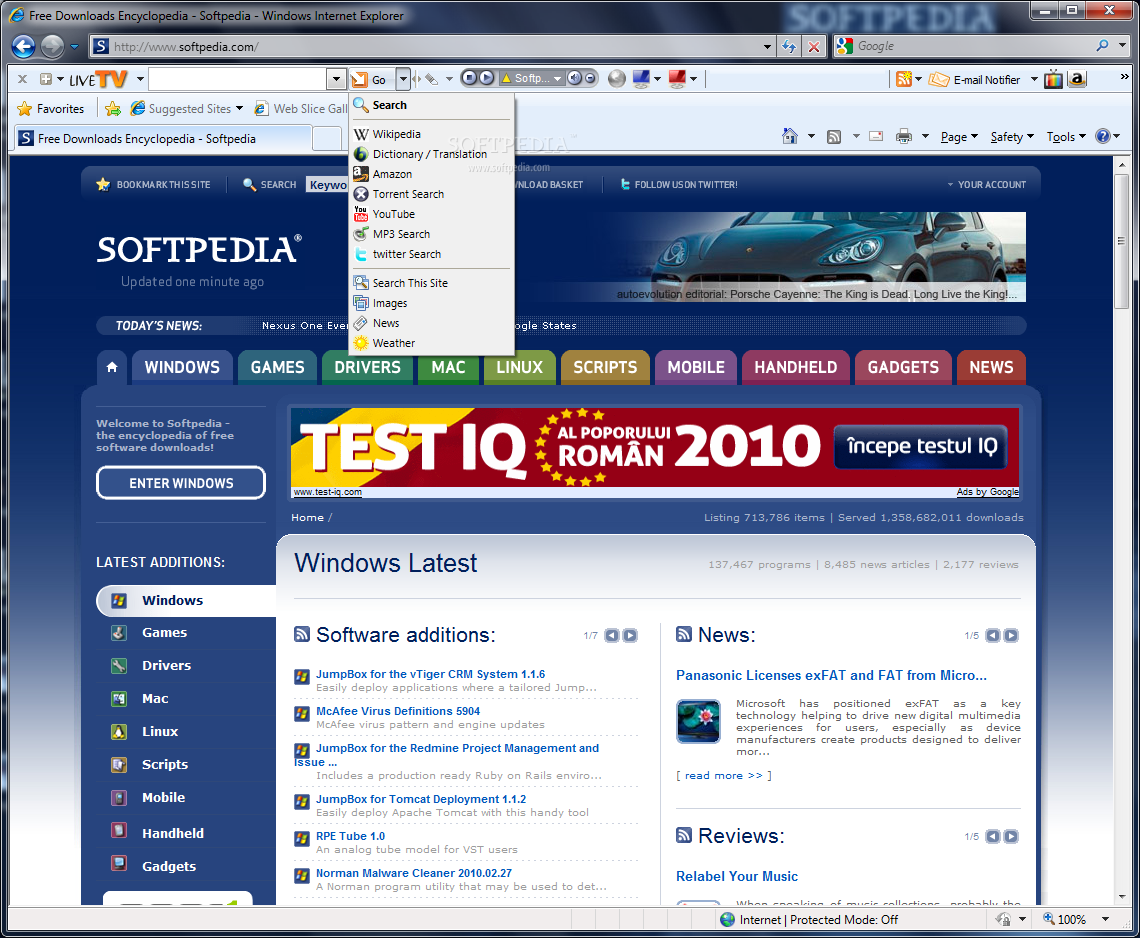Click the orange Go search button
This screenshot has width=1140, height=938.
[371, 79]
